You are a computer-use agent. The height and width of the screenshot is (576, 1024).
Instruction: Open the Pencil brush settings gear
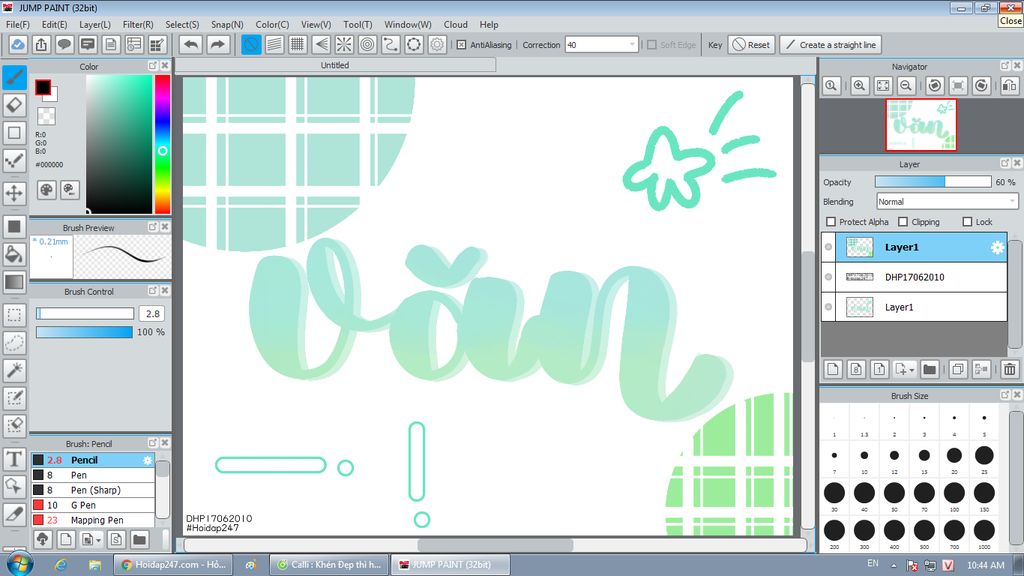pyautogui.click(x=148, y=460)
